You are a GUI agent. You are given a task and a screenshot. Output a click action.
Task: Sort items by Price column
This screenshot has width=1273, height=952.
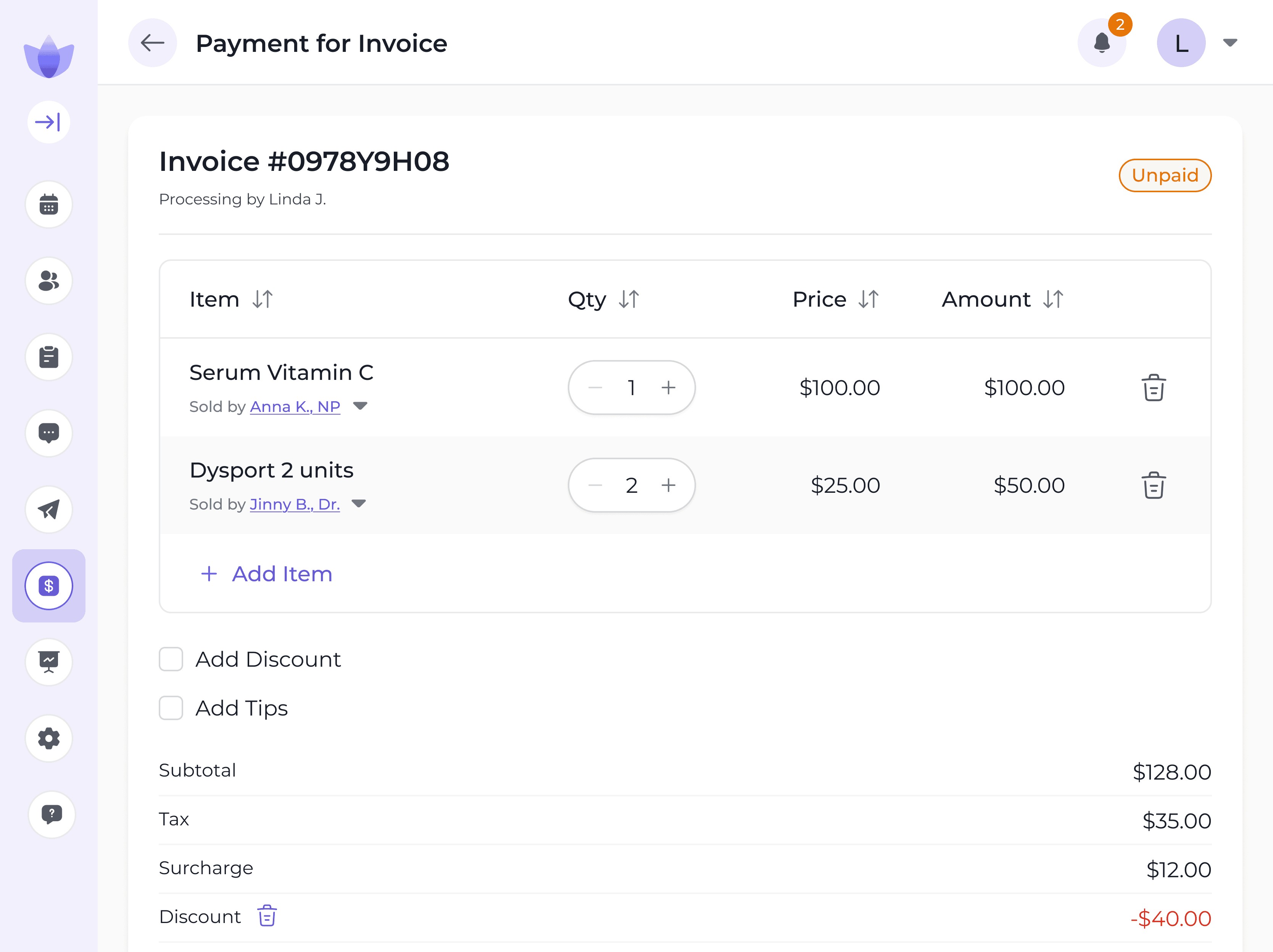(869, 299)
